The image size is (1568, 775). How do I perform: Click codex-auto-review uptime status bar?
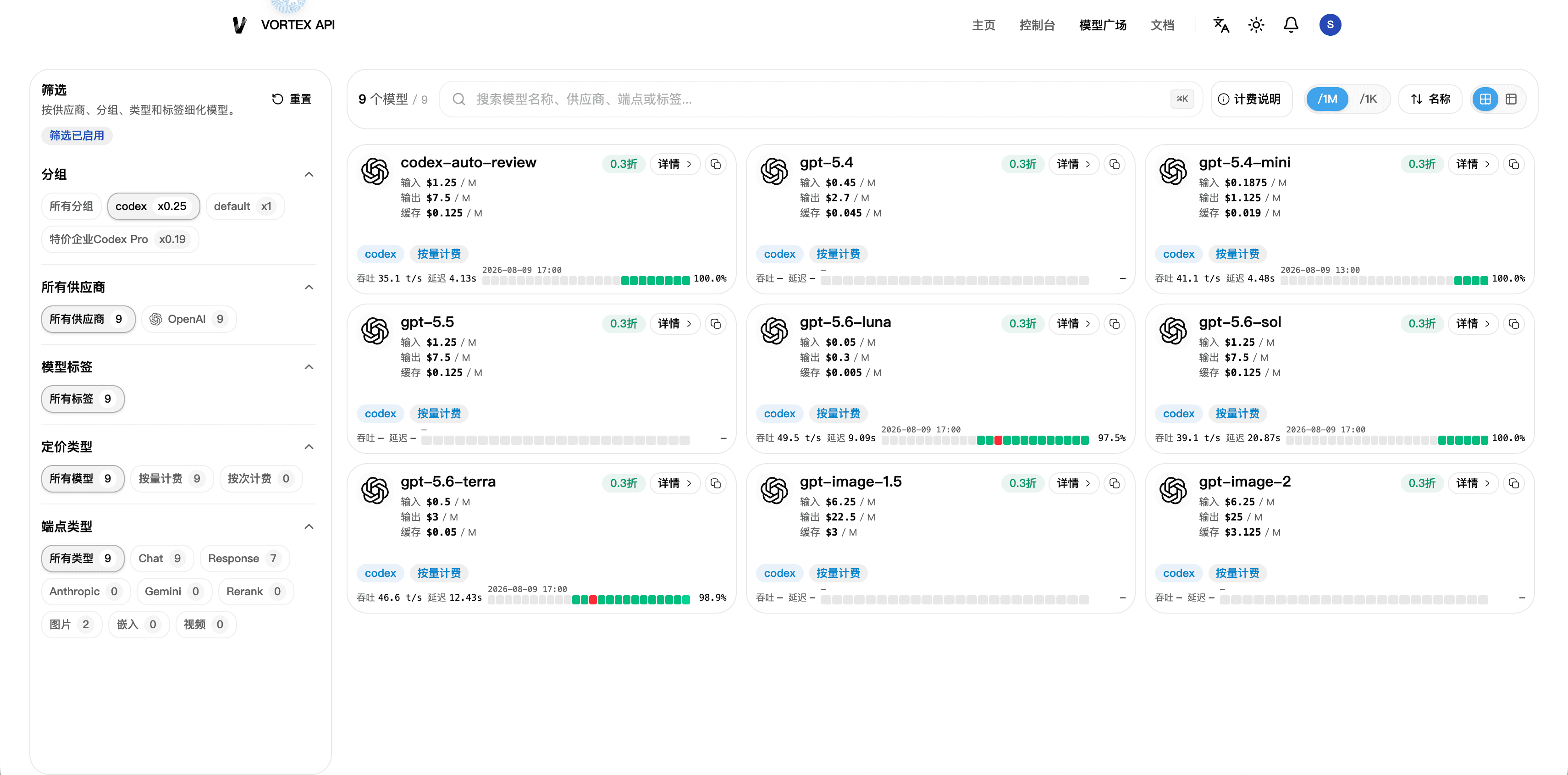pos(586,281)
